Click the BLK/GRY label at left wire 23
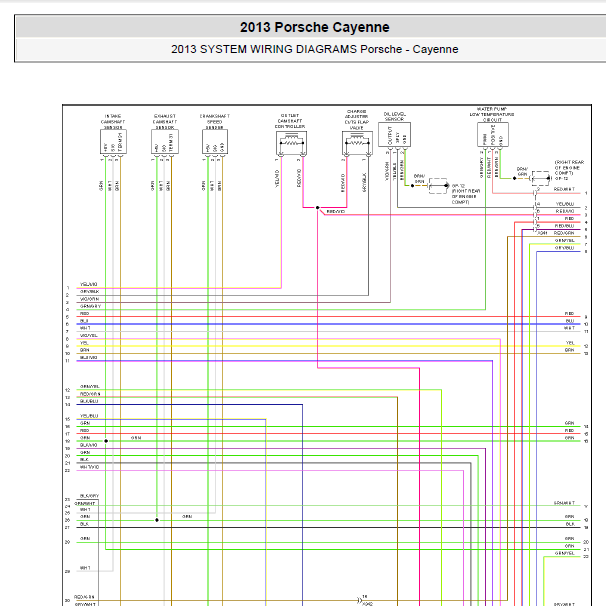 pos(89,496)
